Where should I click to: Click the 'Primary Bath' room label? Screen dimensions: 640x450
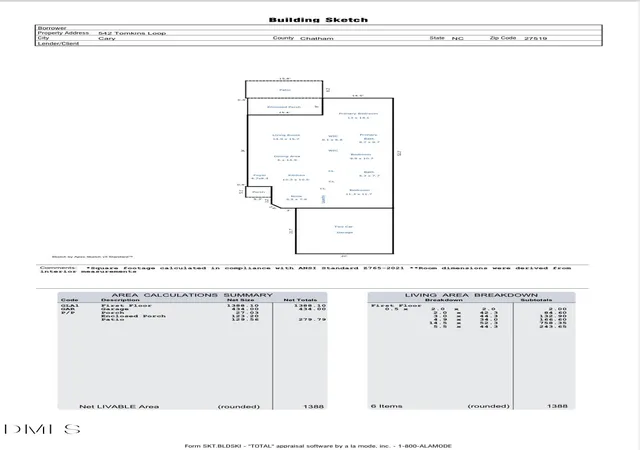point(369,137)
